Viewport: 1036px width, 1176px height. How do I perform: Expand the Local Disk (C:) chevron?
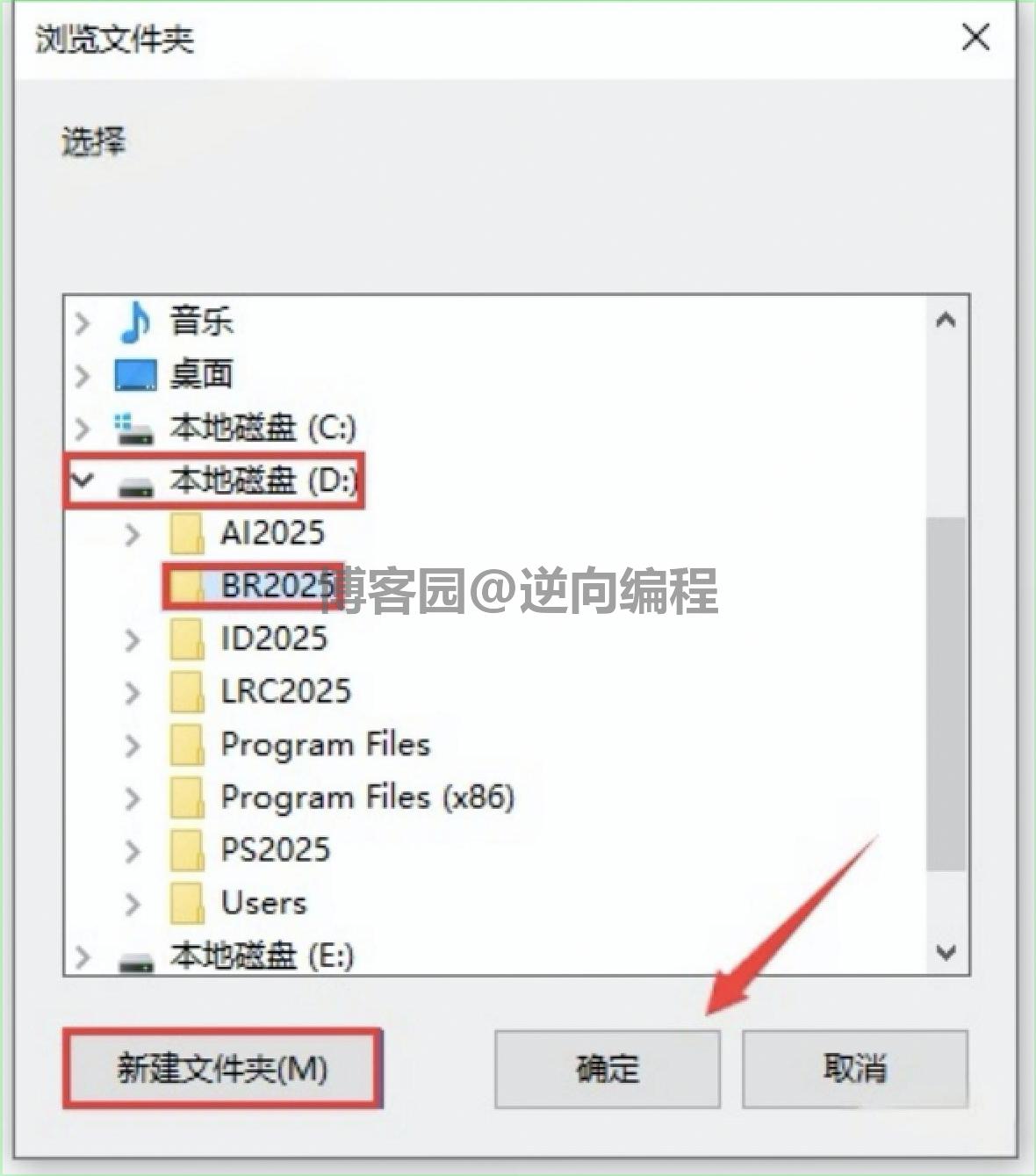83,429
